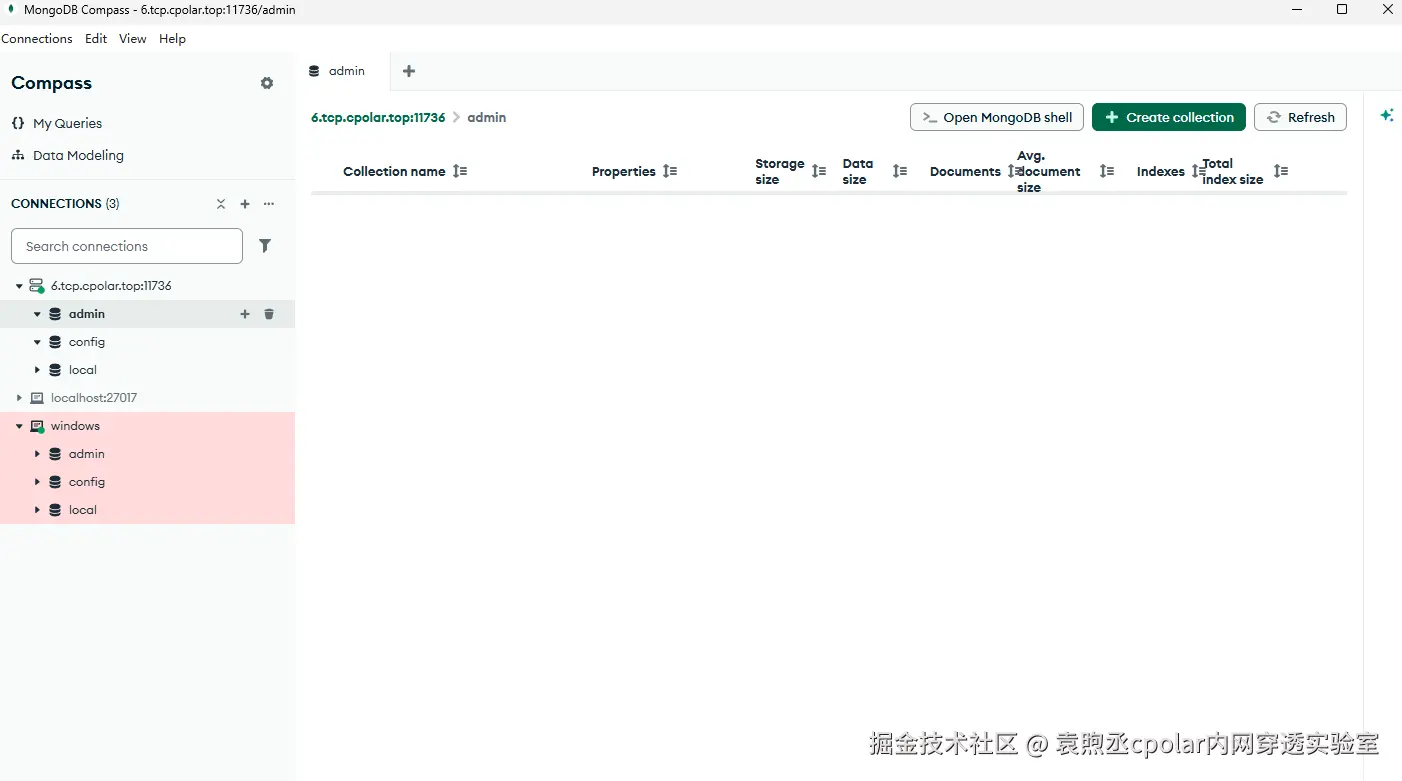Sort by Storage size icon

tap(819, 171)
